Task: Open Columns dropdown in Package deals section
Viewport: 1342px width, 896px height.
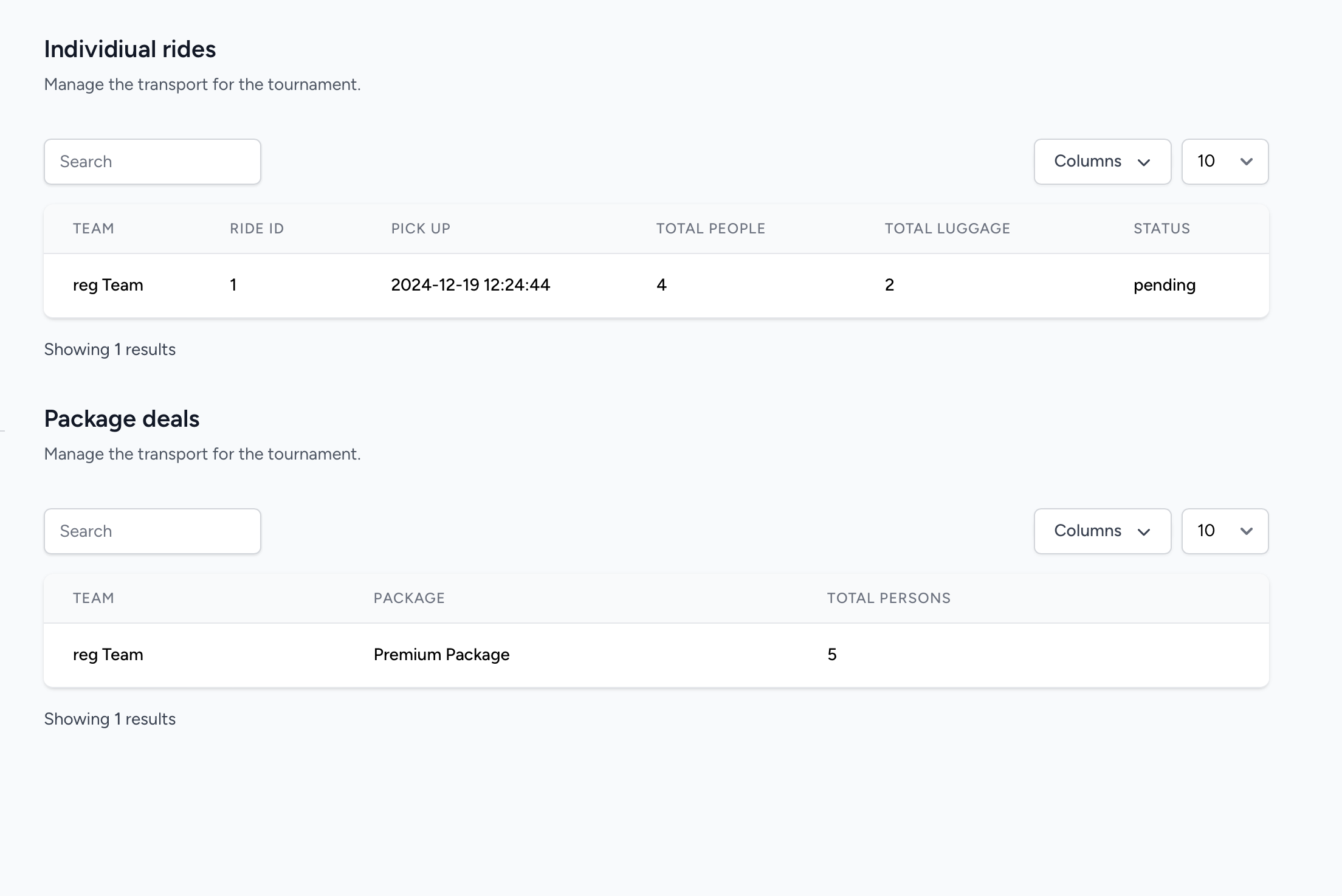Action: [1102, 531]
